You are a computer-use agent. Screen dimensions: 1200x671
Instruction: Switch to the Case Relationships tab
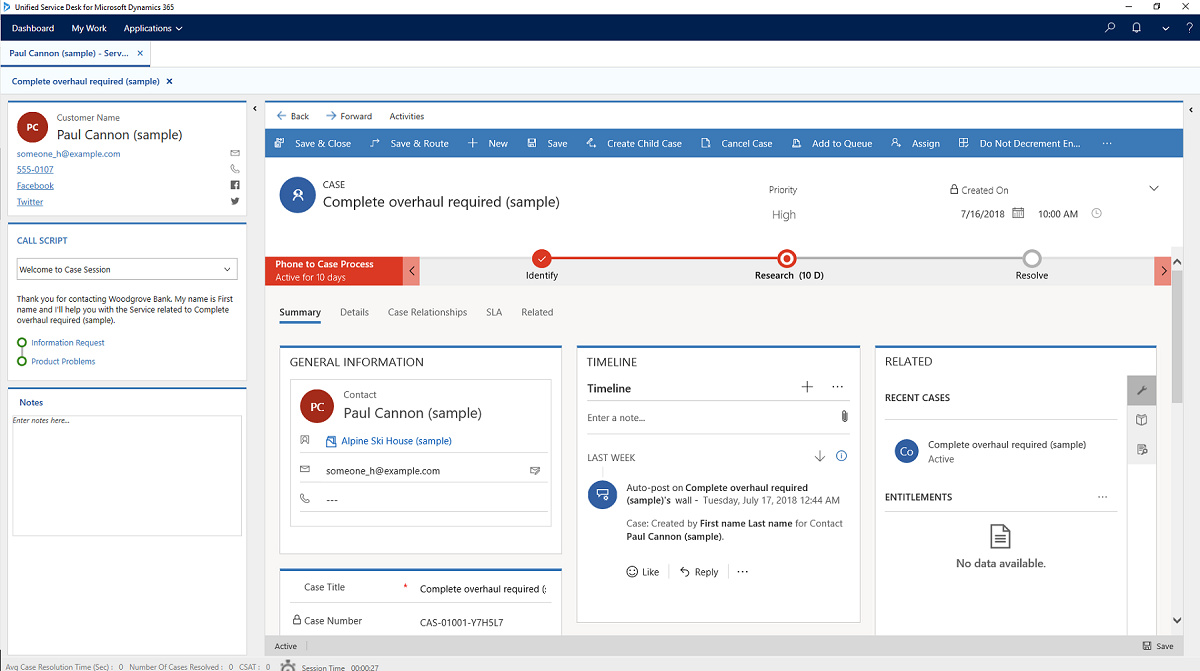pyautogui.click(x=427, y=312)
